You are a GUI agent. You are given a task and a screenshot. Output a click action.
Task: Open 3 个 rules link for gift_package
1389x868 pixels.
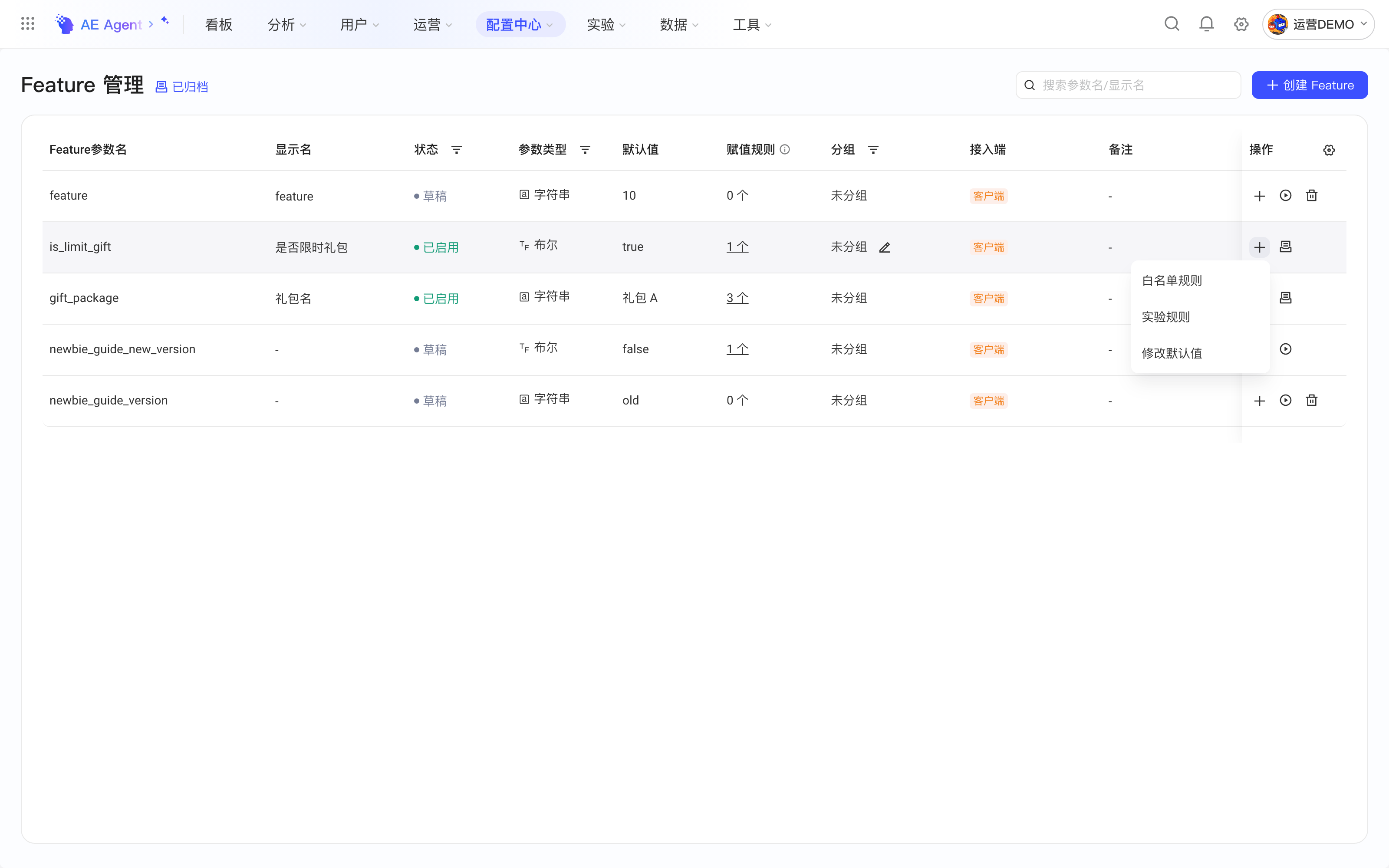tap(737, 298)
